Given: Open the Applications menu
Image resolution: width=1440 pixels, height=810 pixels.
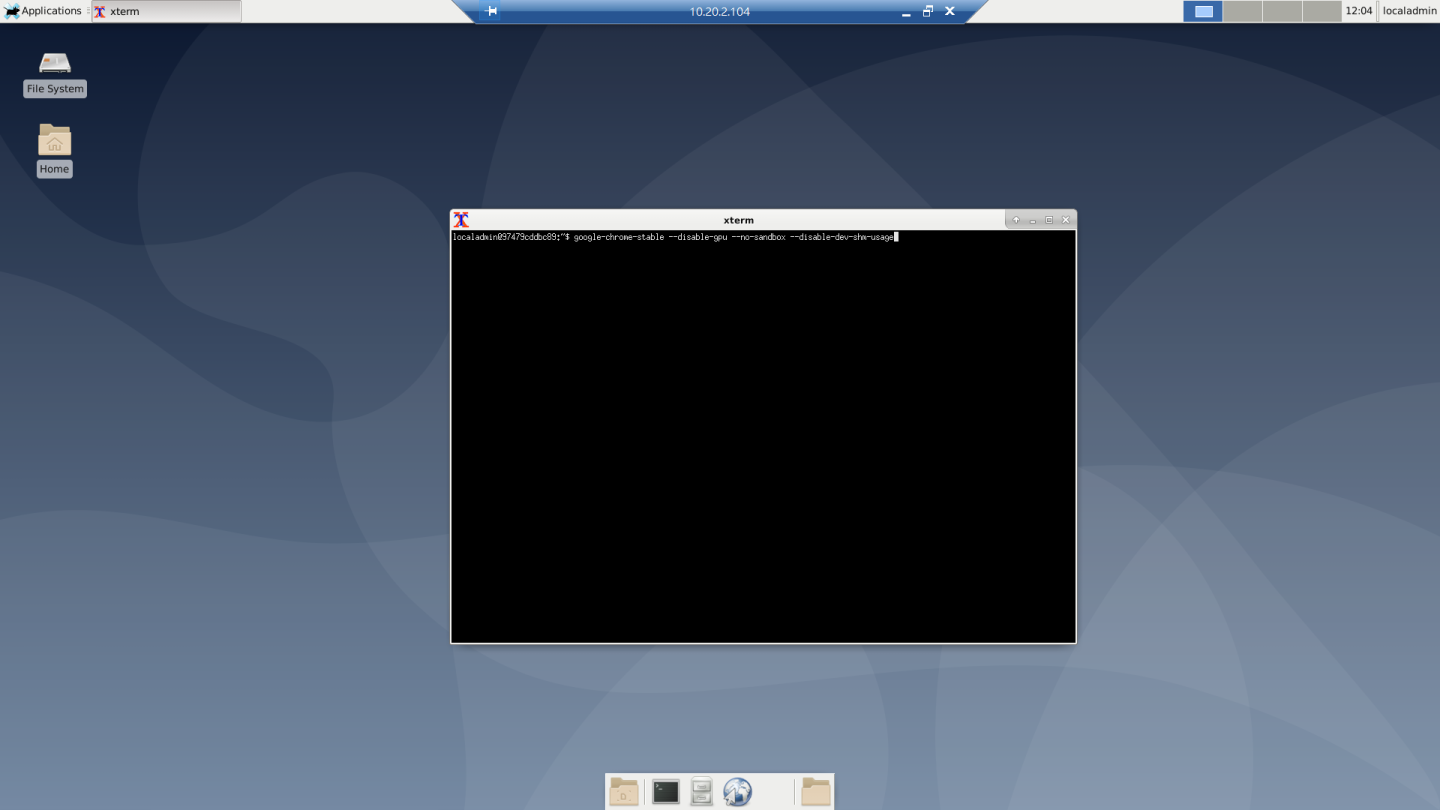Looking at the screenshot, I should [x=43, y=11].
